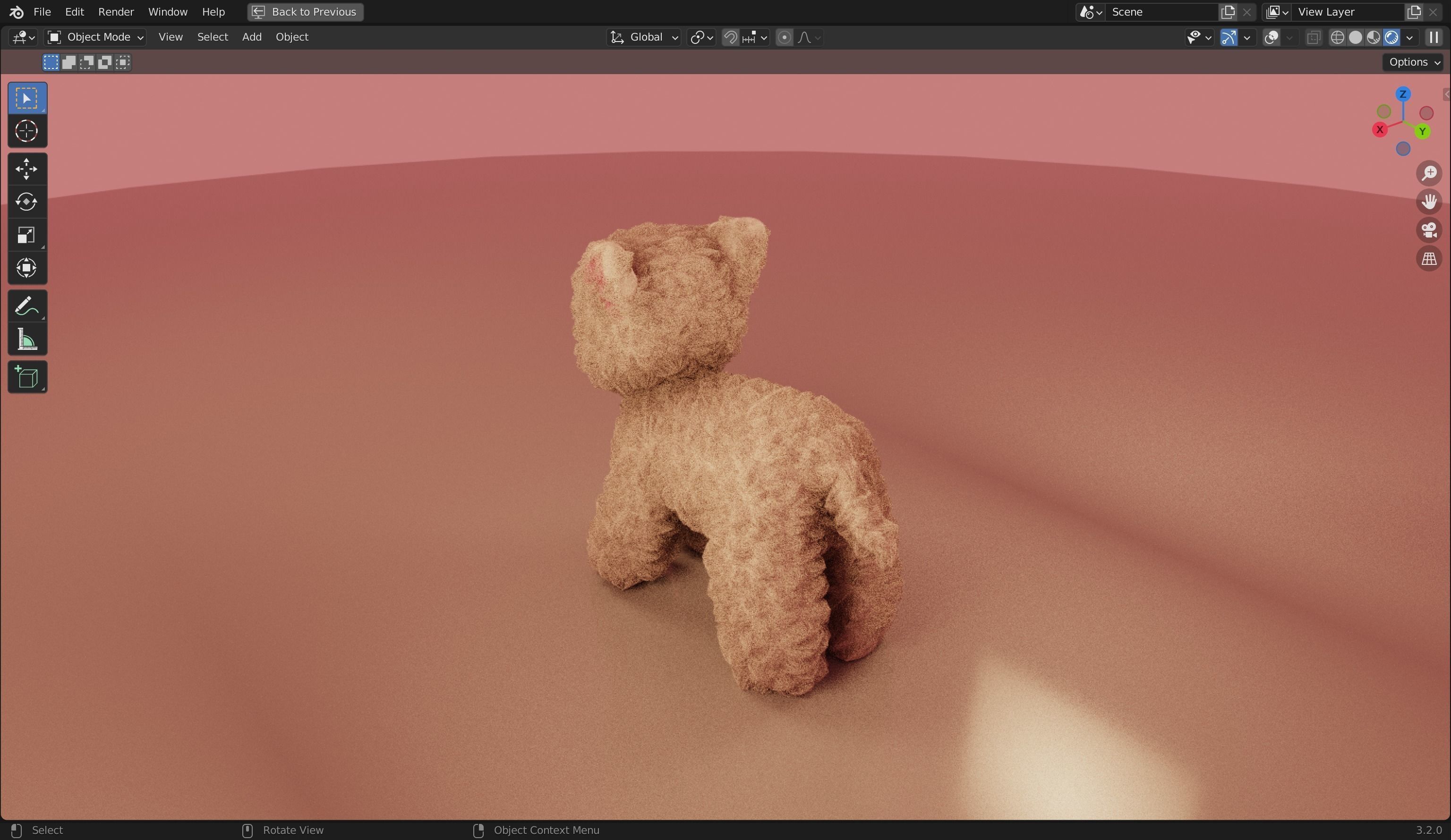The width and height of the screenshot is (1451, 840).
Task: Open the scene browse selector
Action: [x=1091, y=11]
